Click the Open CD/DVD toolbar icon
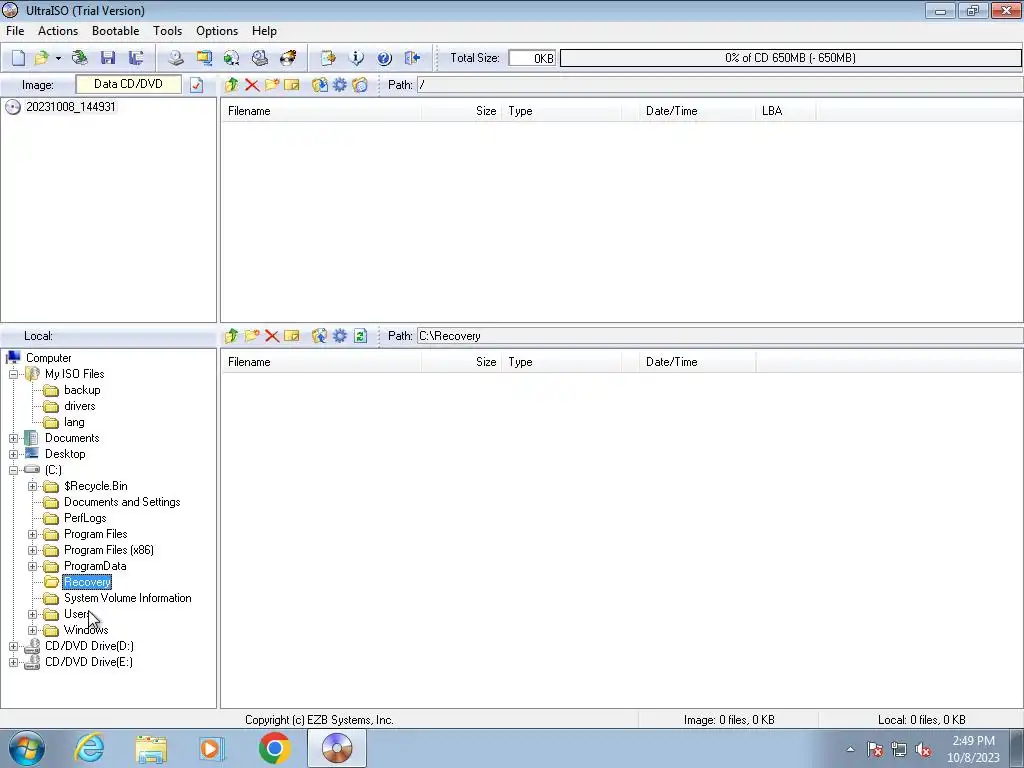This screenshot has height=768, width=1024. [x=80, y=58]
